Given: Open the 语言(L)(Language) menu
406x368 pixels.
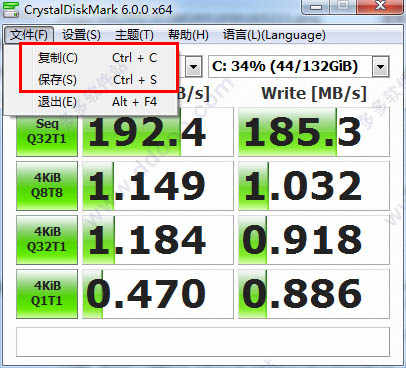Looking at the screenshot, I should 274,35.
